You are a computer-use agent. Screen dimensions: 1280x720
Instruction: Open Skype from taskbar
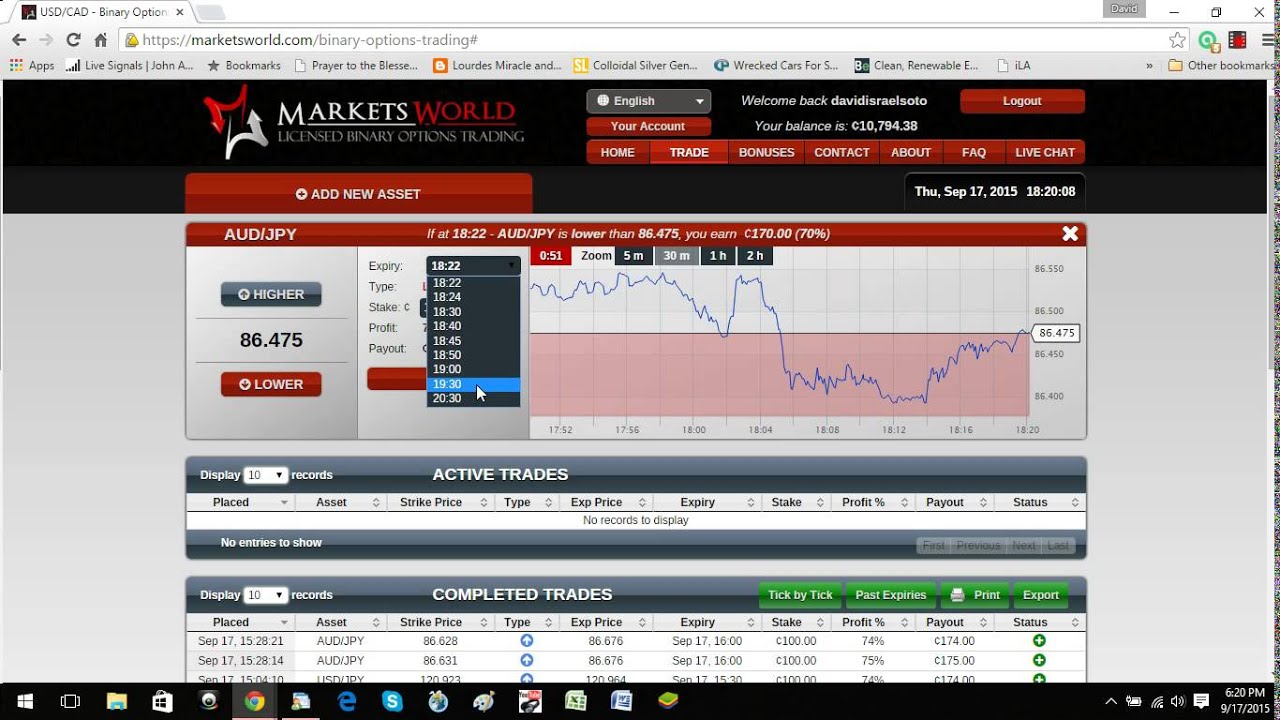point(392,701)
